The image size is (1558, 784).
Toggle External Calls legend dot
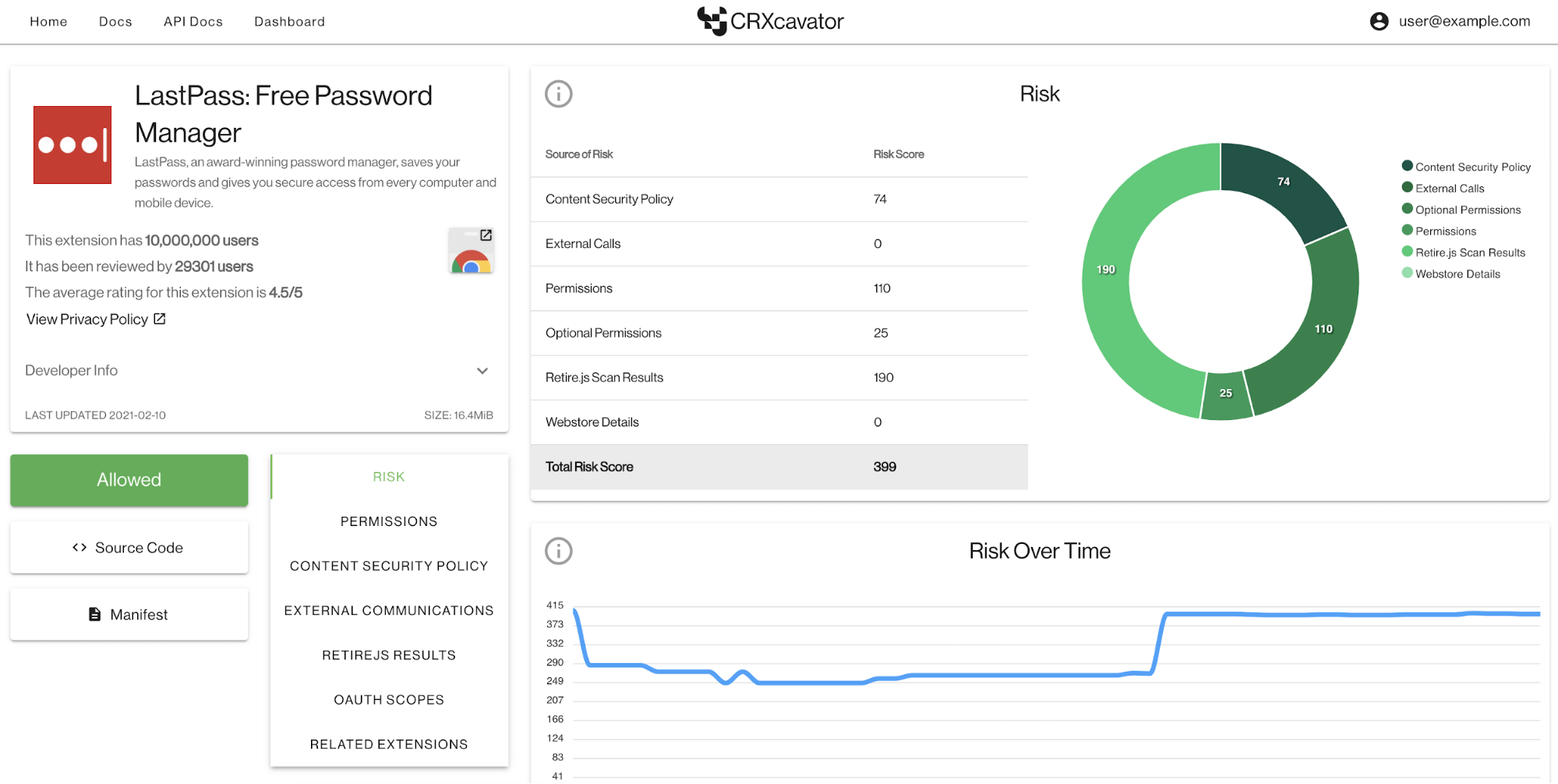[x=1407, y=187]
